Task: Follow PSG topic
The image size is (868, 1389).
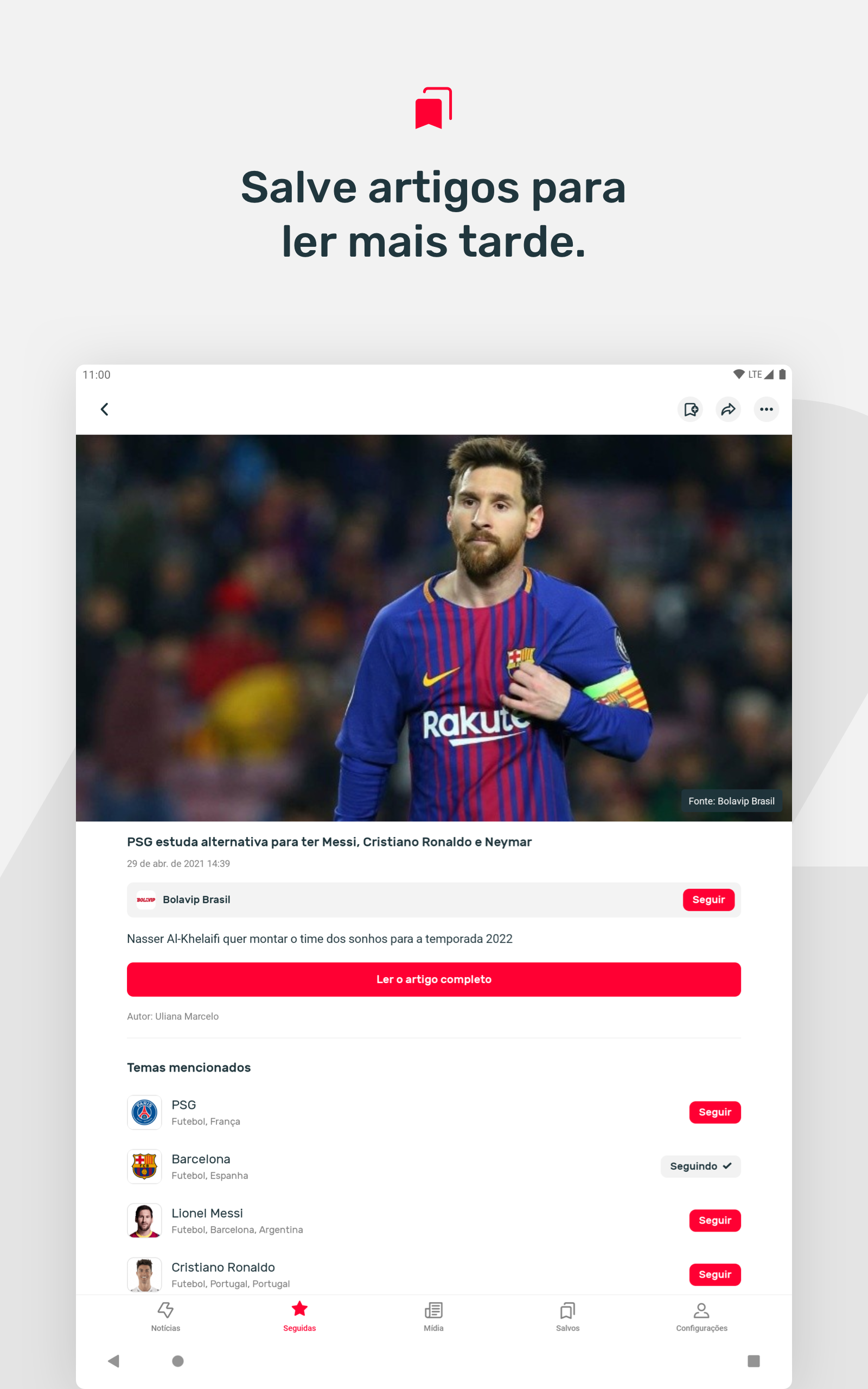Action: [714, 1112]
